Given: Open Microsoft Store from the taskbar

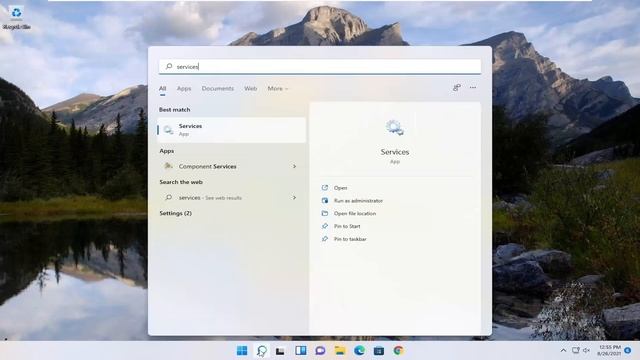Looking at the screenshot, I should [379, 351].
